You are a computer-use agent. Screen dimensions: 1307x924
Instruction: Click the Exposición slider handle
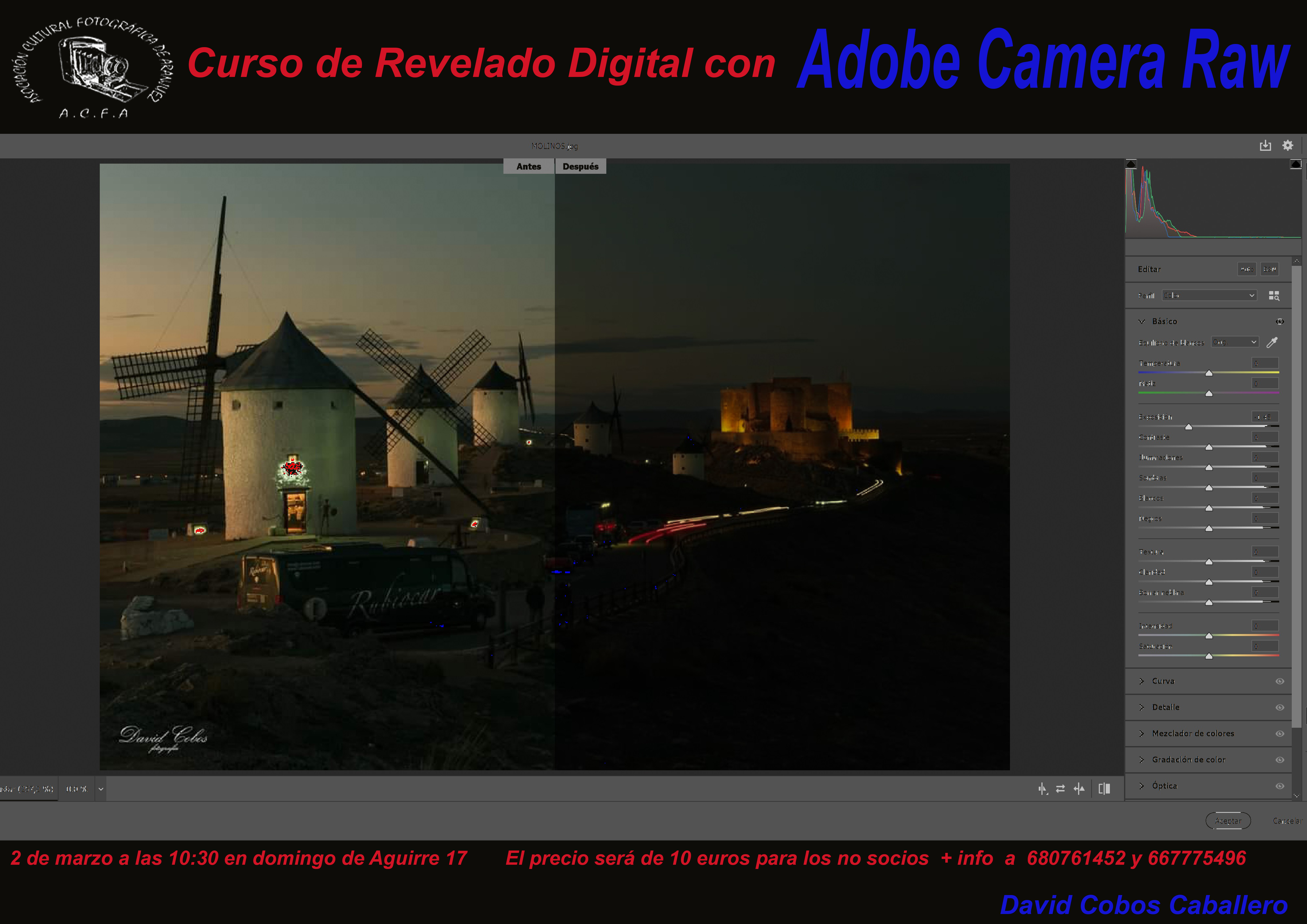pyautogui.click(x=1189, y=427)
